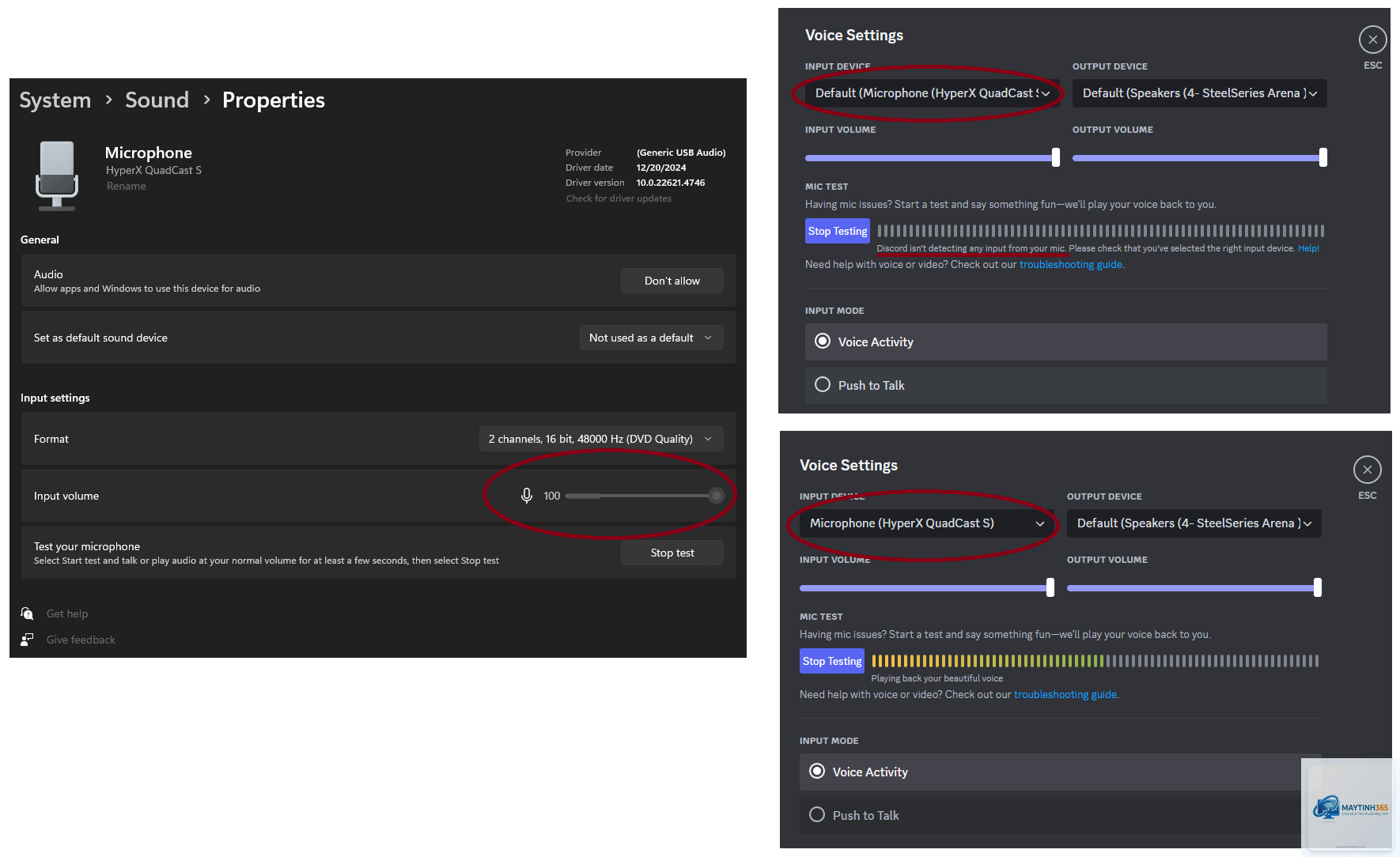Click the Don't allow button for Audio

pyautogui.click(x=672, y=281)
